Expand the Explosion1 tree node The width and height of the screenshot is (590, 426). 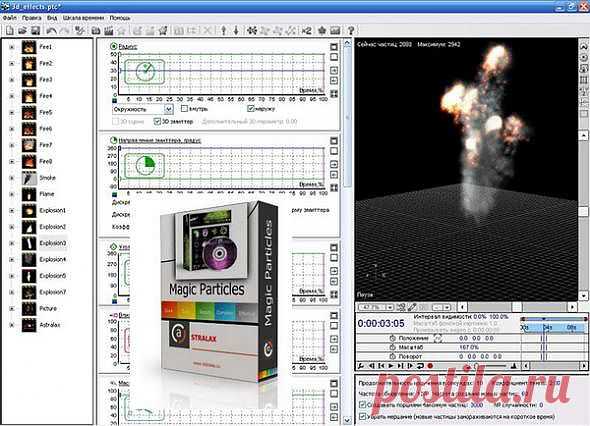(x=12, y=211)
